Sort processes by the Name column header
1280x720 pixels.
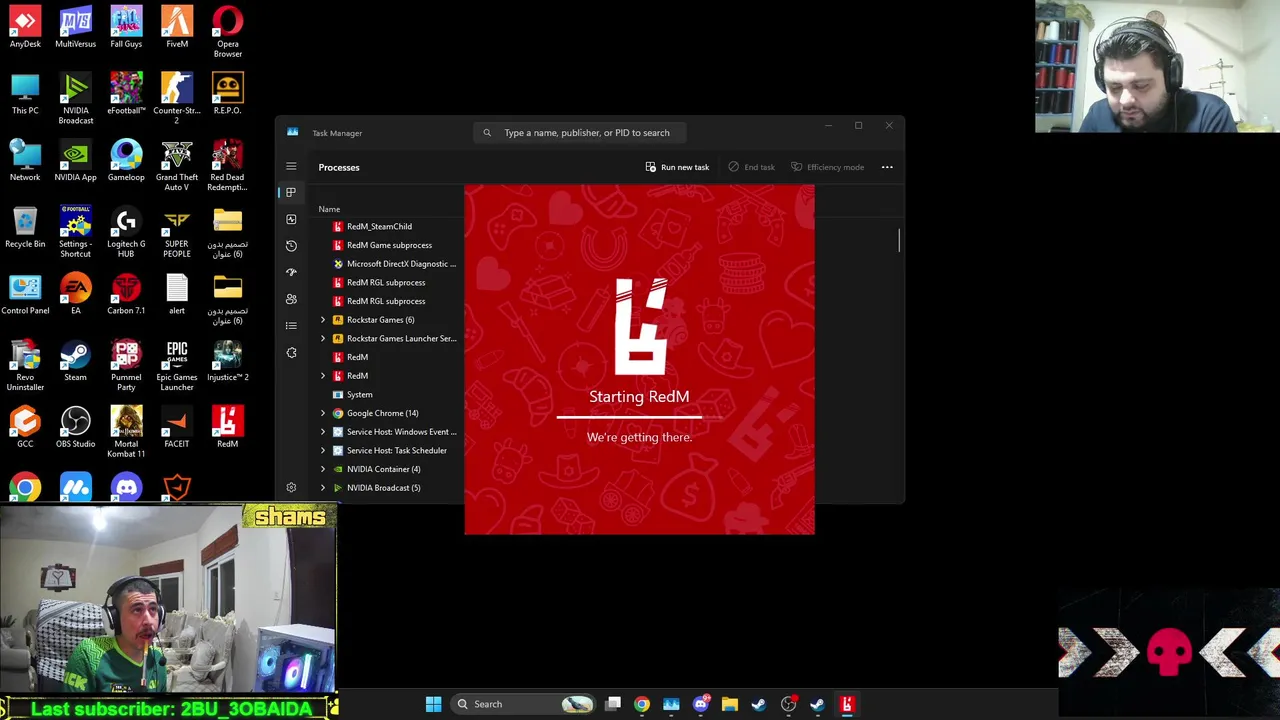(x=329, y=209)
